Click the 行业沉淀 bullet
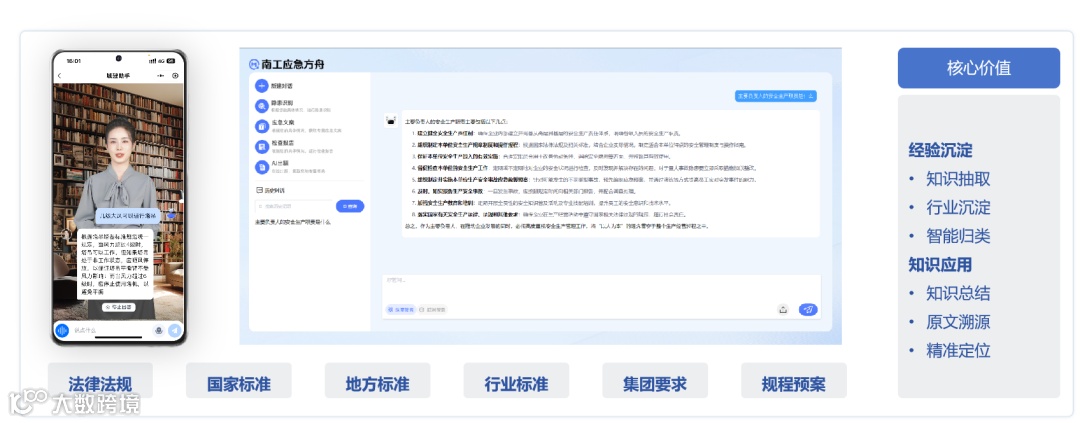The height and width of the screenshot is (423, 1080). [958, 207]
